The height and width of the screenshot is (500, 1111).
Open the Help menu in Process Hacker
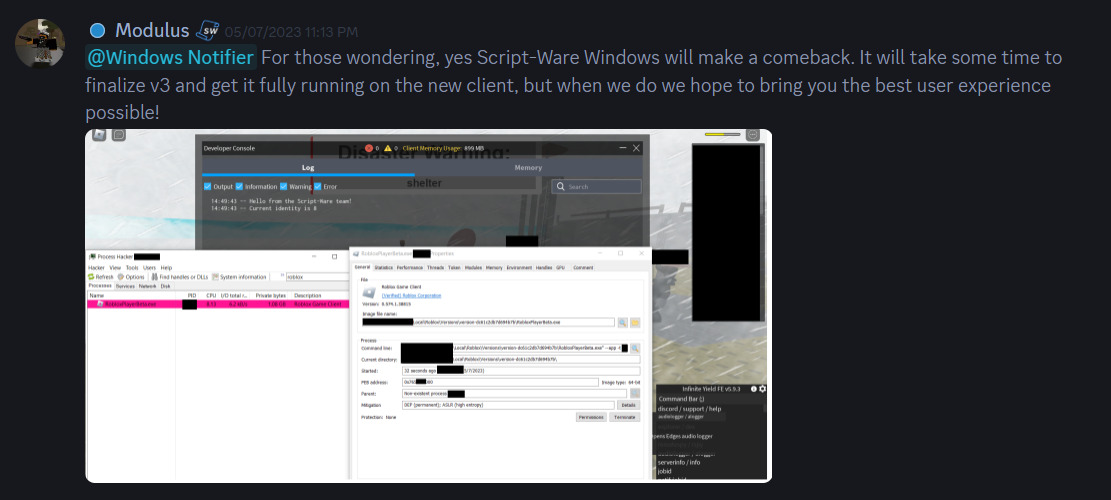click(167, 268)
